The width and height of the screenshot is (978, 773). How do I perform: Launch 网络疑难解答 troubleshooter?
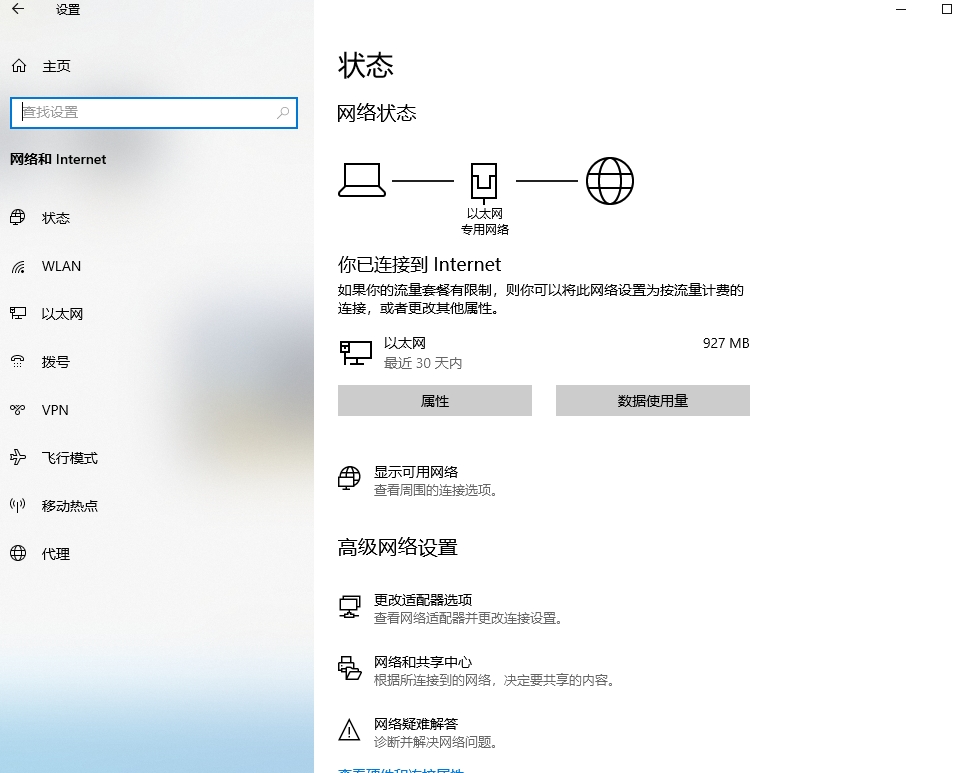coord(416,724)
